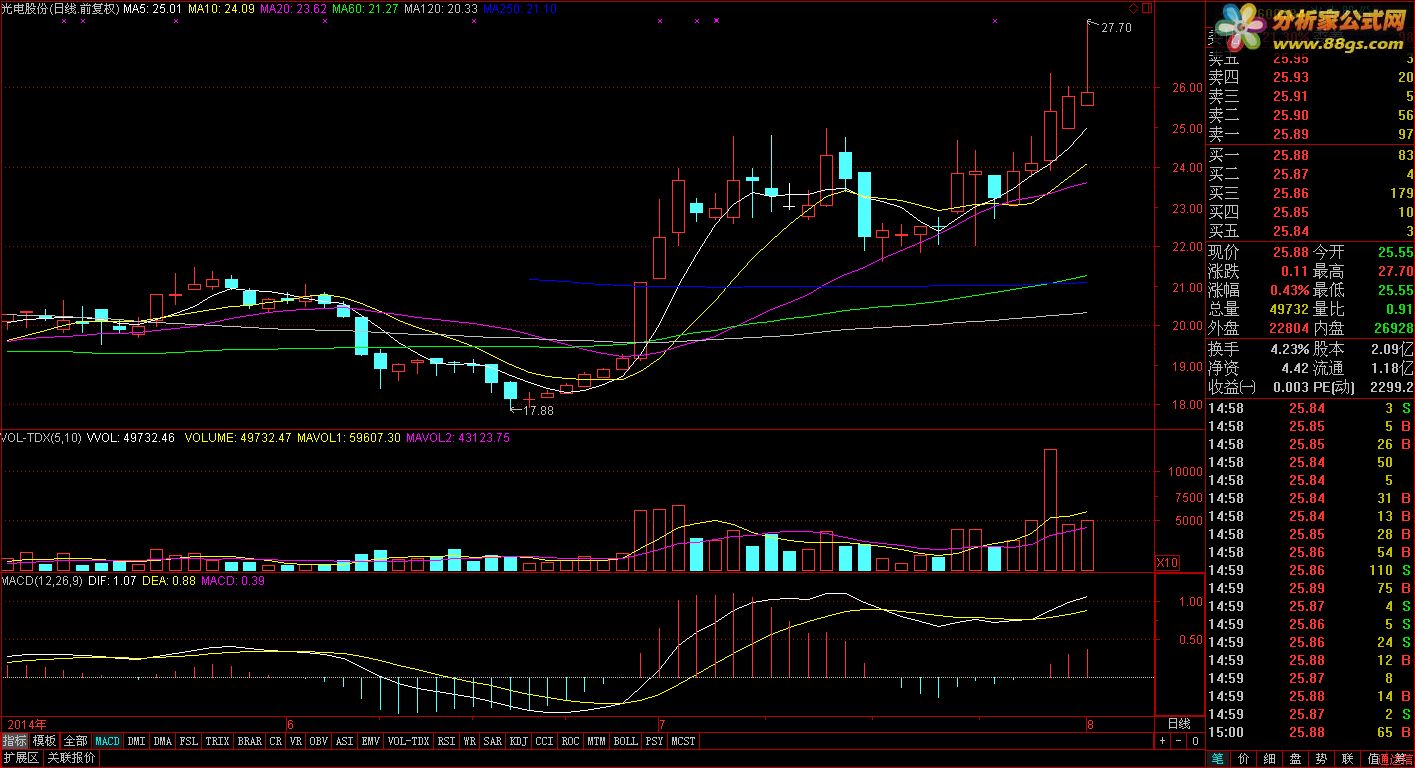Click the MA20: 23.62 label
The width and height of the screenshot is (1415, 768).
coord(294,8)
